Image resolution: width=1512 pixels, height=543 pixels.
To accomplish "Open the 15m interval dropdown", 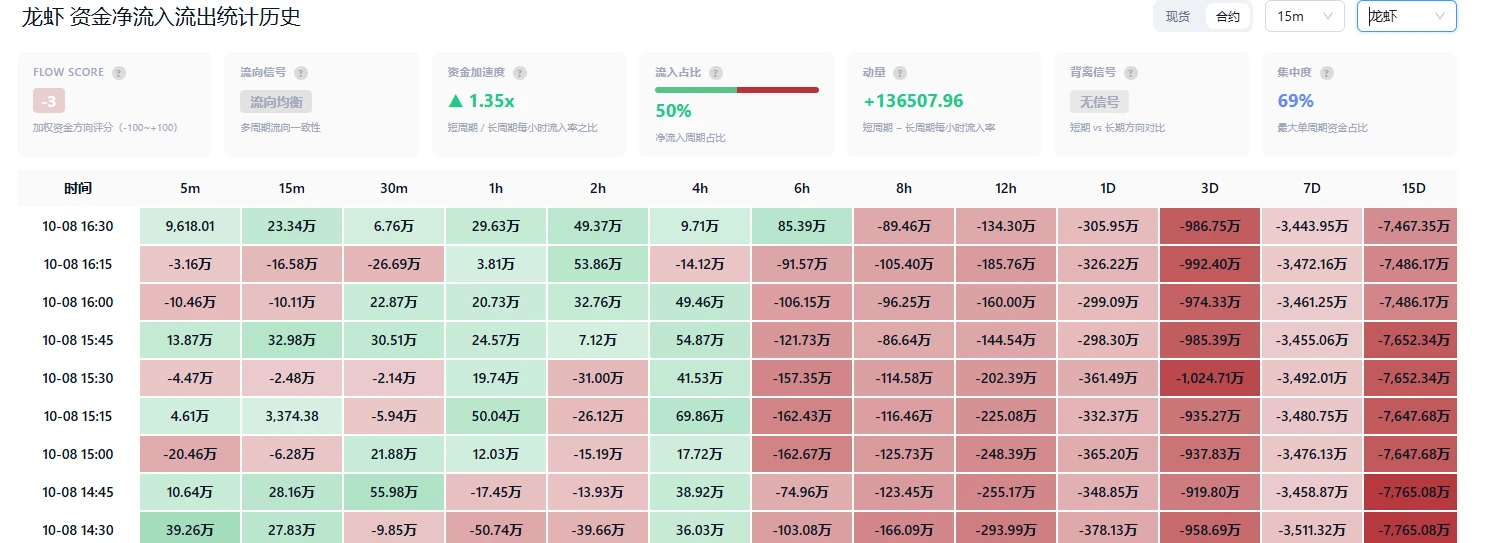I will tap(1305, 16).
